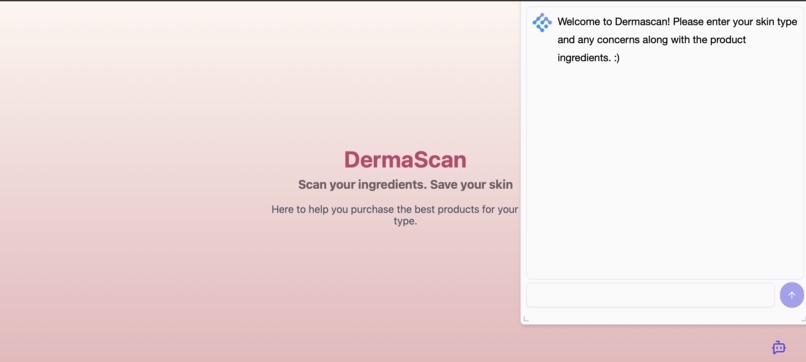Click "Scan your ingredients. Save your skin" tagline
806x362 pixels.
pyautogui.click(x=405, y=185)
